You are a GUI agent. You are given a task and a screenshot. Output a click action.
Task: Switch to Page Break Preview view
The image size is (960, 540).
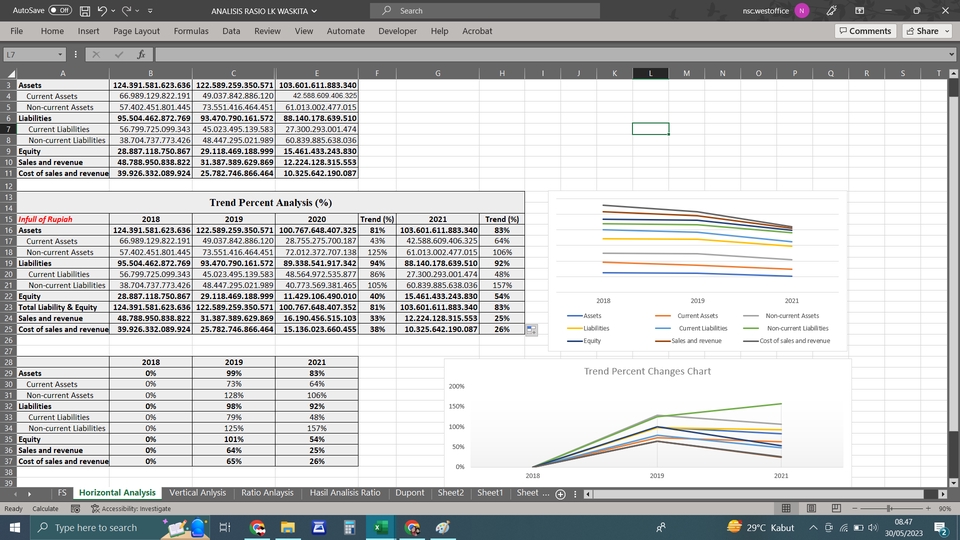pyautogui.click(x=836, y=508)
